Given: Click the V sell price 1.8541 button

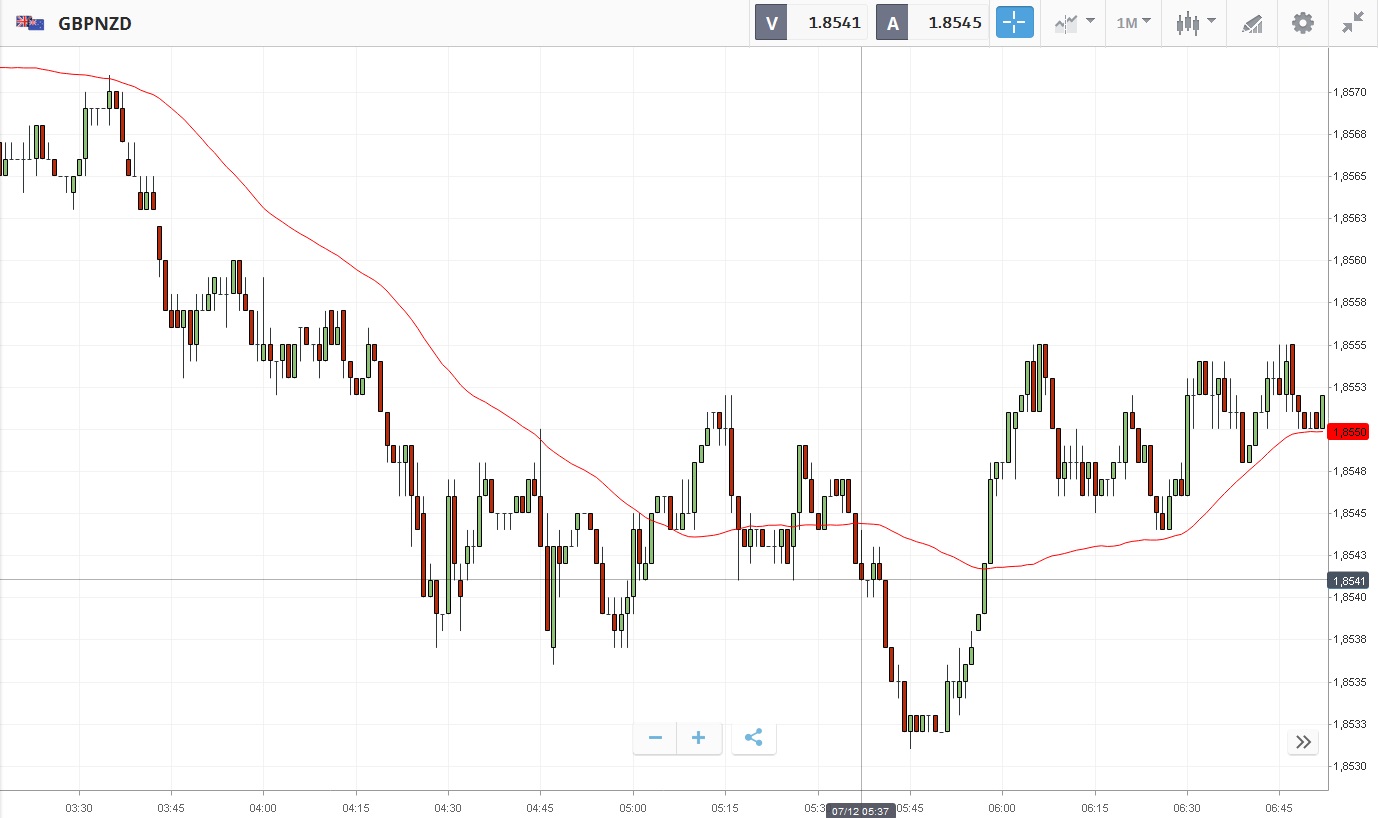Looking at the screenshot, I should pos(810,22).
